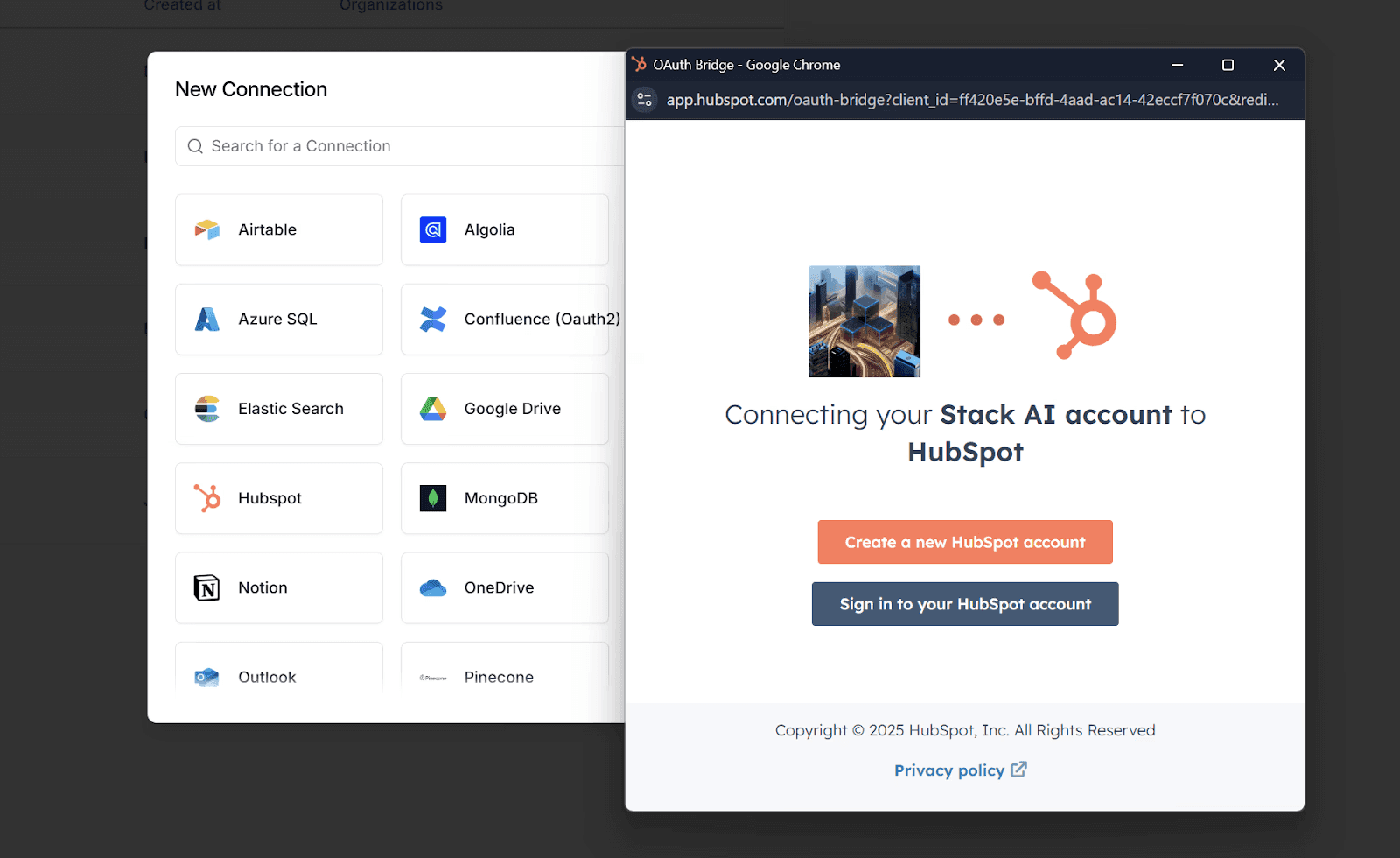The height and width of the screenshot is (858, 1400).
Task: Pick the Outlook connection label
Action: (x=267, y=678)
